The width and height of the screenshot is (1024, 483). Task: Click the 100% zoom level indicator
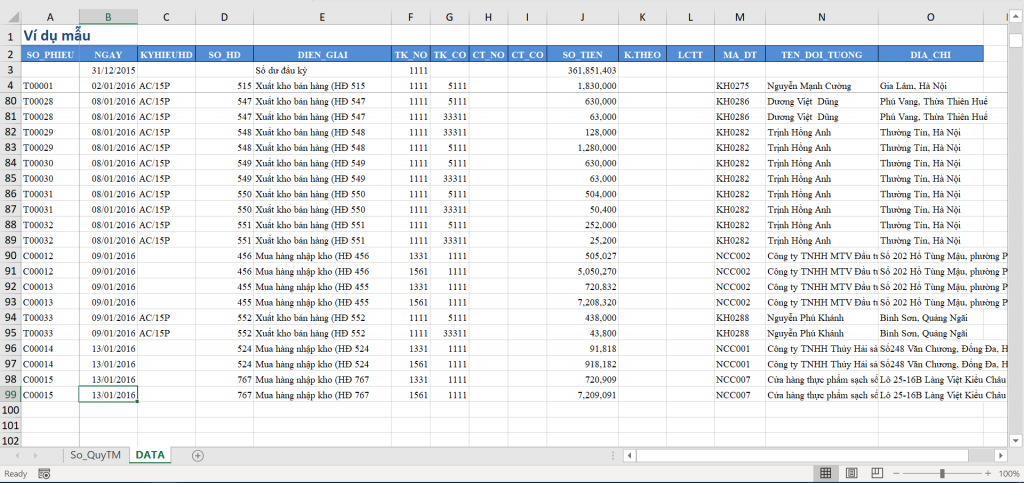pyautogui.click(x=1009, y=474)
